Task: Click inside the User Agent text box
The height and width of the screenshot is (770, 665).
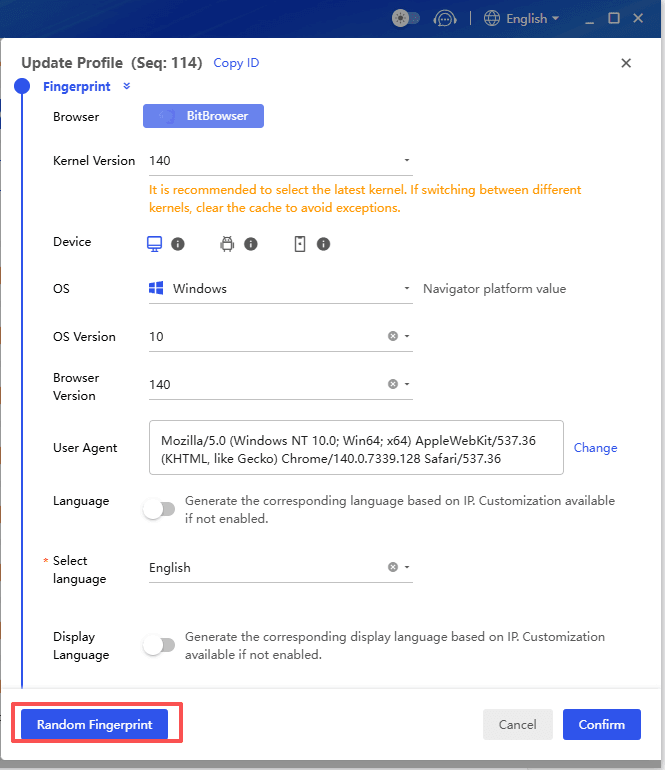Action: tap(356, 447)
